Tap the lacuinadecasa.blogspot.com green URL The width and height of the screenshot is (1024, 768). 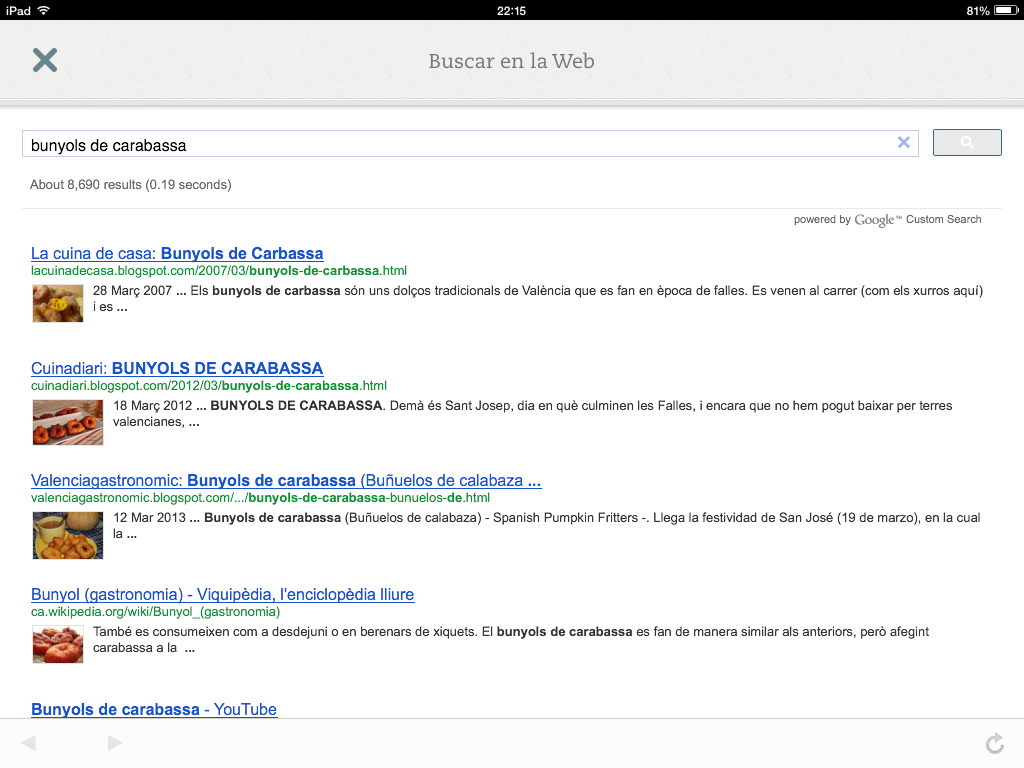pyautogui.click(x=218, y=271)
